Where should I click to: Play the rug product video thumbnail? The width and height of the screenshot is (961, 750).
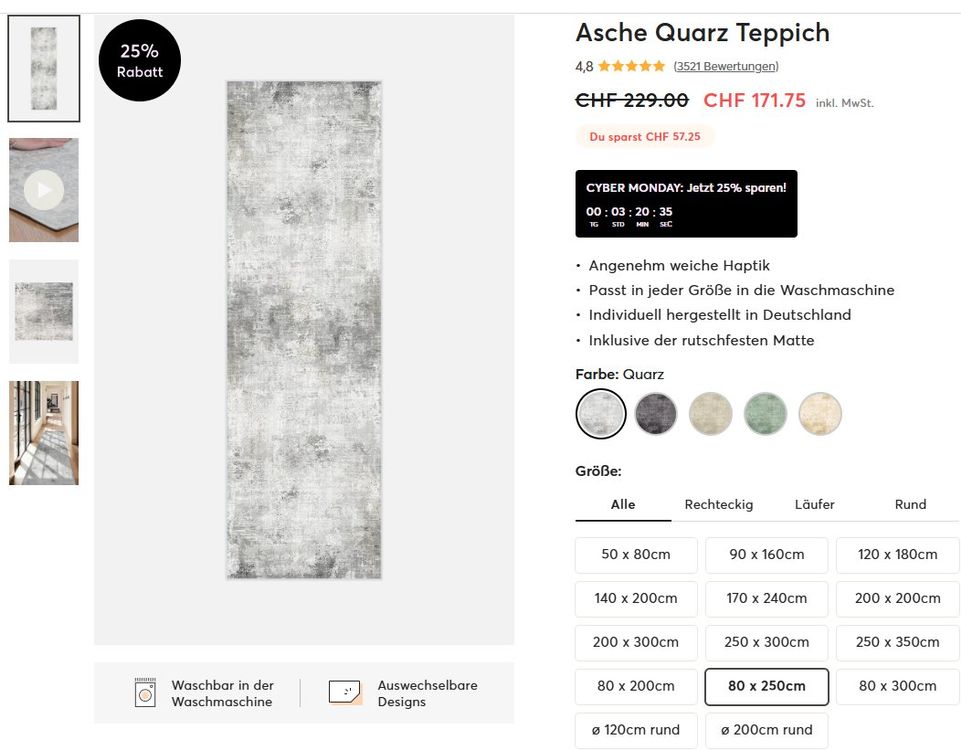coord(44,190)
